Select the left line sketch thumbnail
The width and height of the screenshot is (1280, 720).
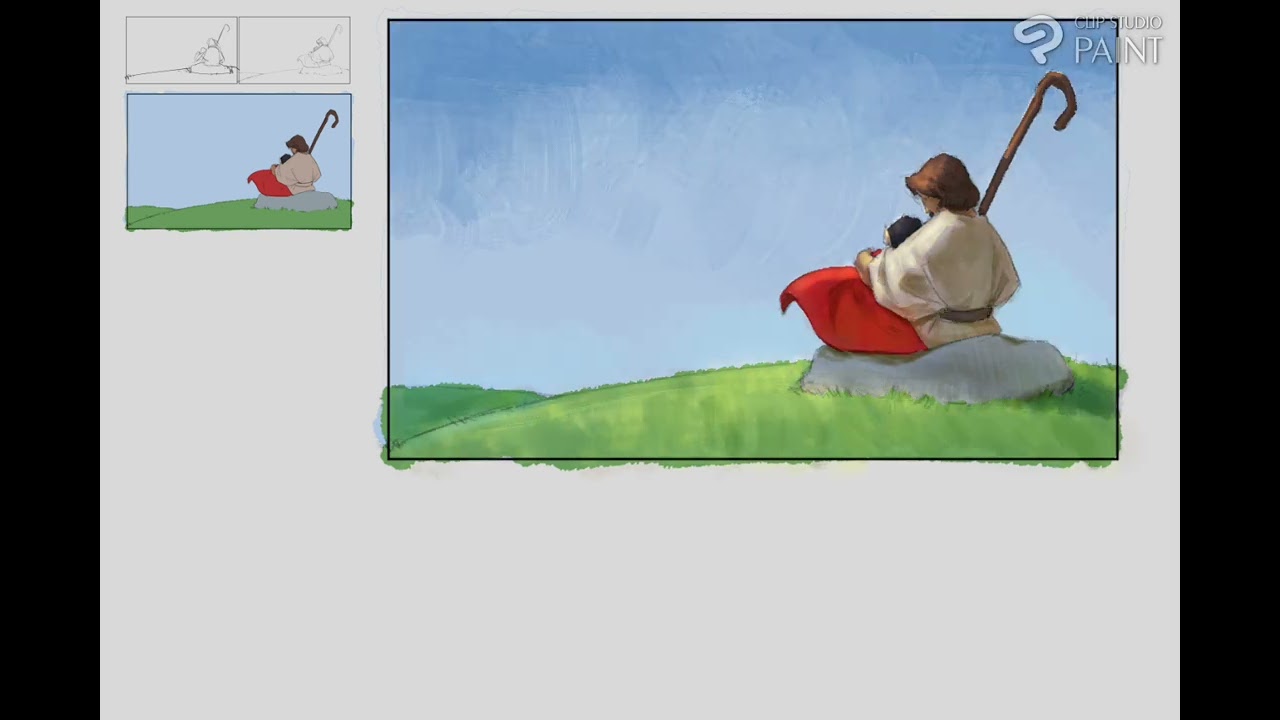(182, 50)
